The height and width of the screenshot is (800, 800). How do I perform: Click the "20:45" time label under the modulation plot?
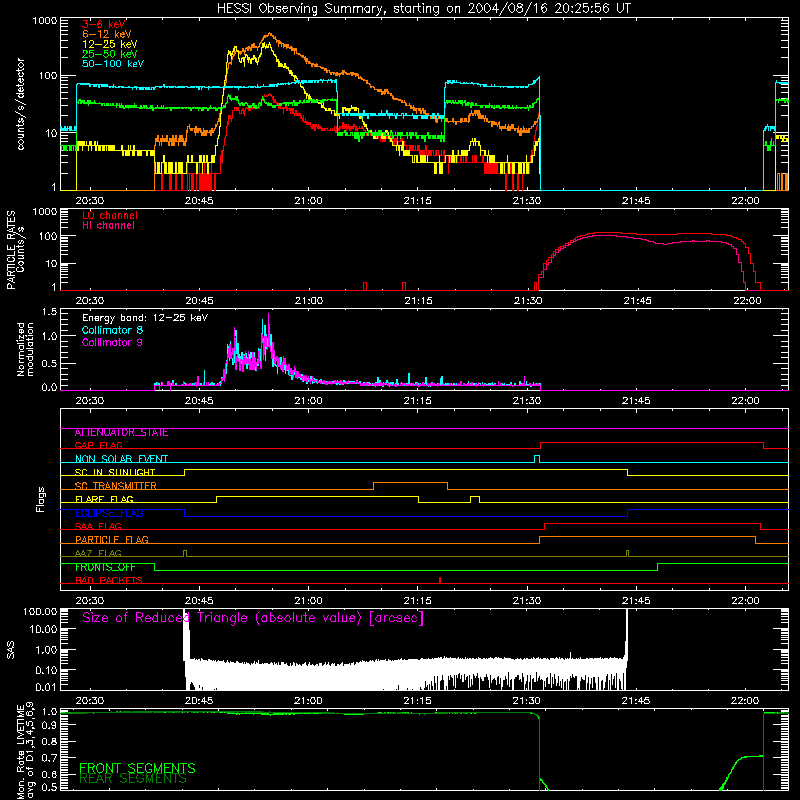(199, 401)
